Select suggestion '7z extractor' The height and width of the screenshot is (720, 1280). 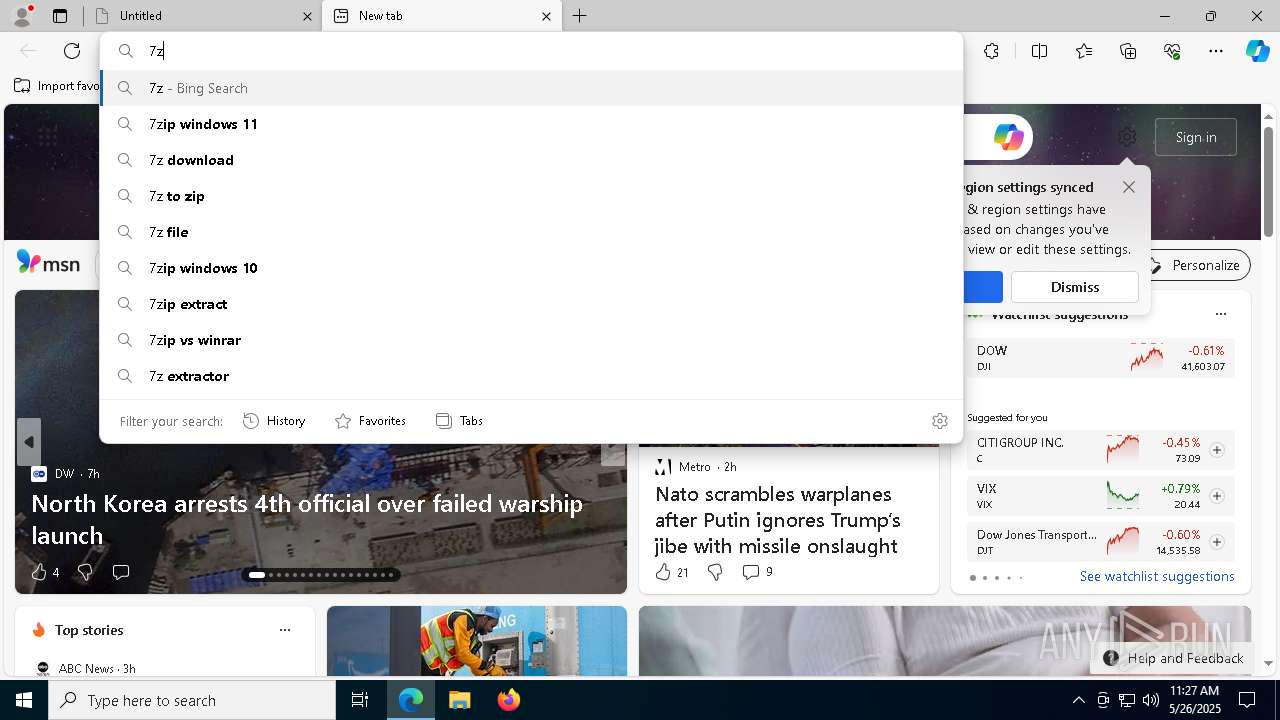coord(531,376)
